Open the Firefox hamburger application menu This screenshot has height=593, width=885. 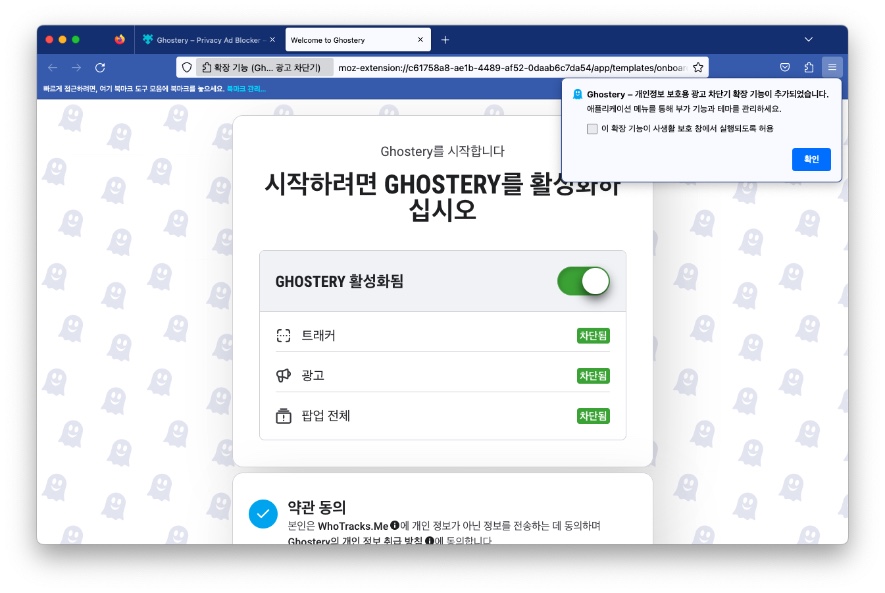coord(832,68)
